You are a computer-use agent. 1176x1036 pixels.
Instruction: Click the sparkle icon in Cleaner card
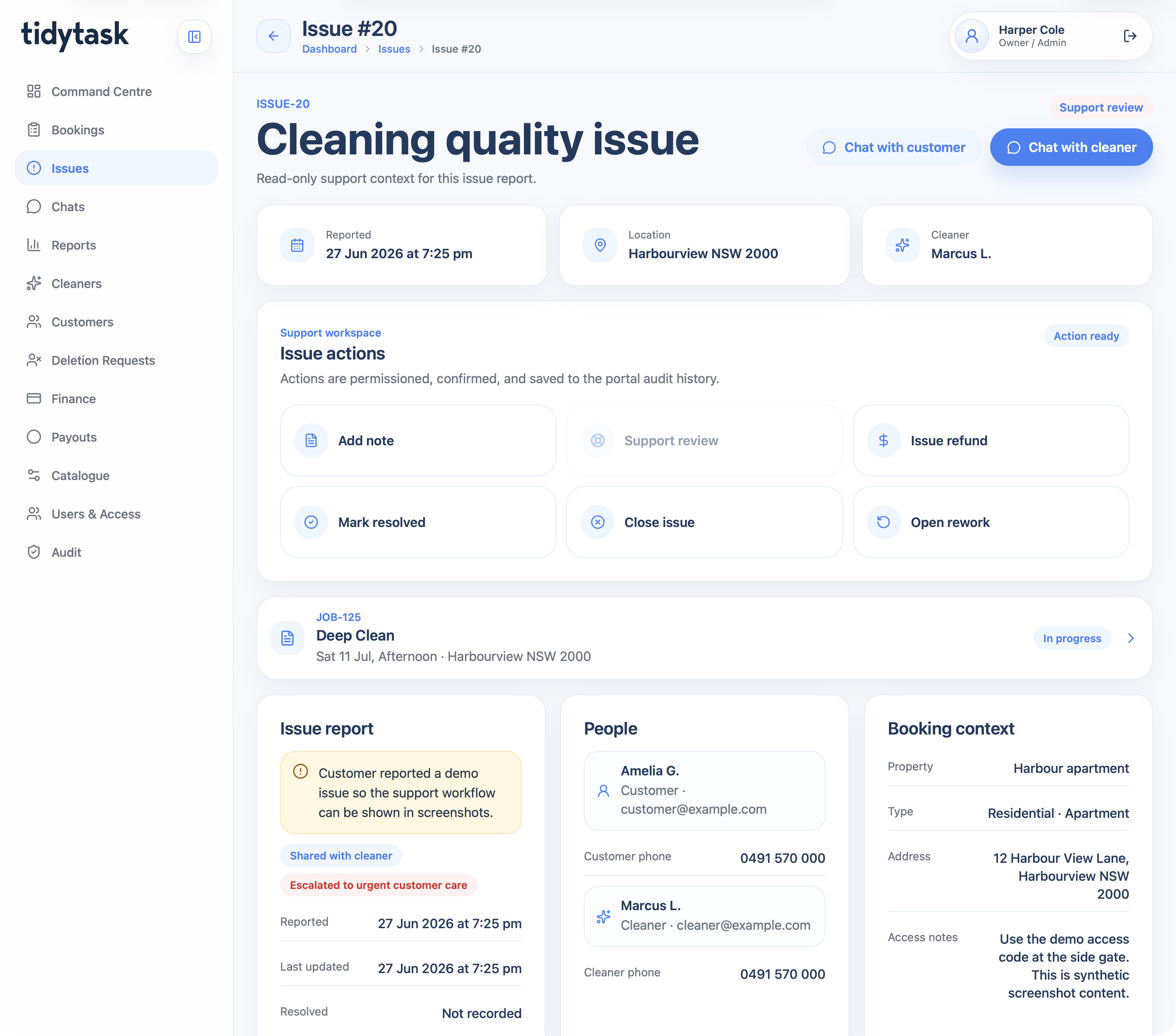point(903,245)
